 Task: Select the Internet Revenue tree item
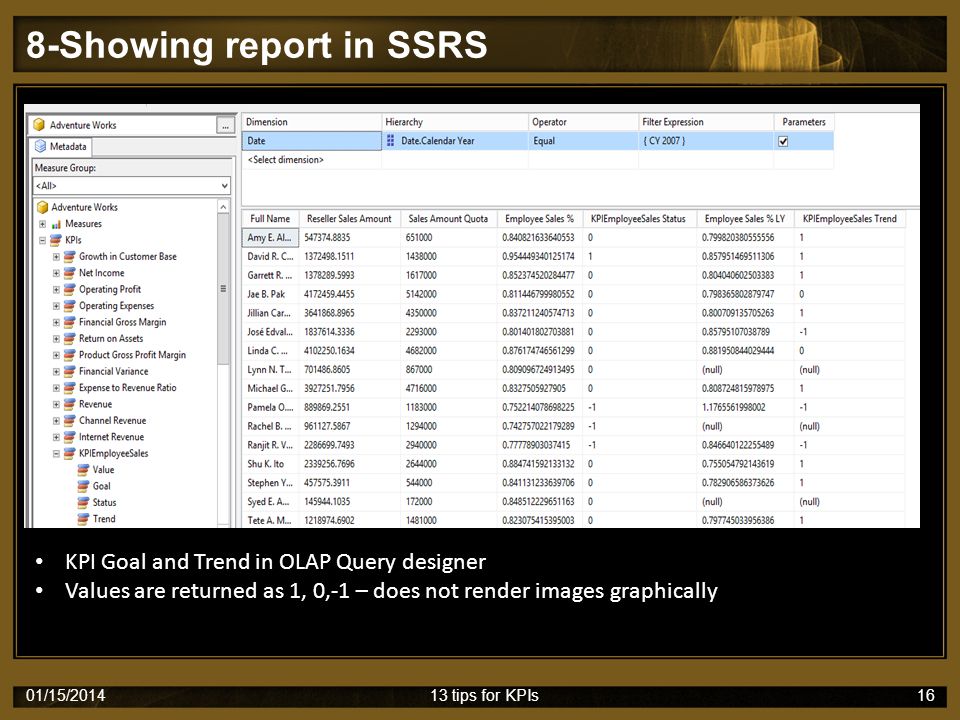111,437
